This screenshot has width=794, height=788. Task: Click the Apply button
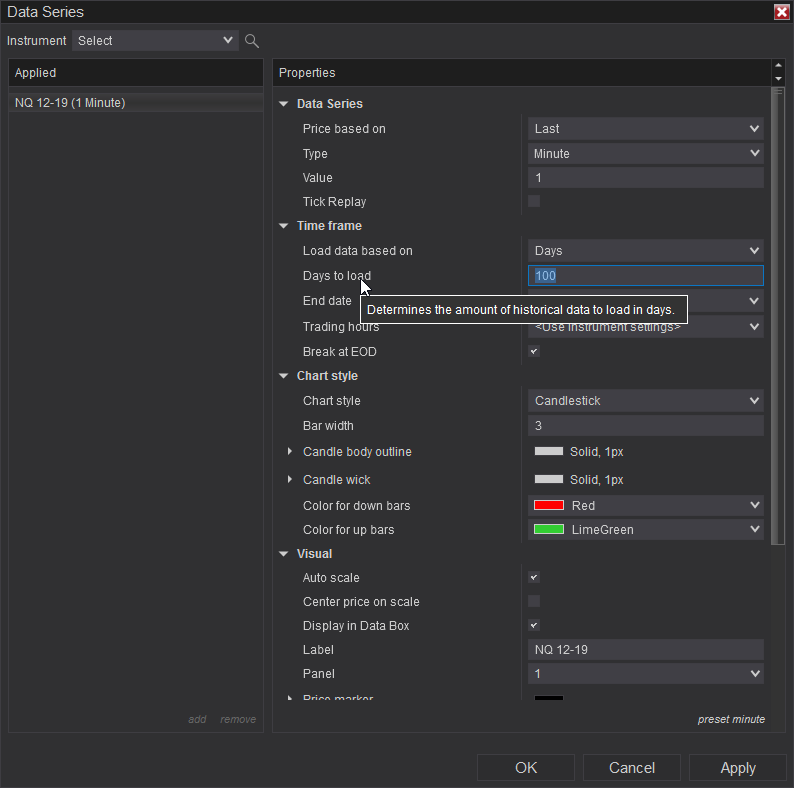pos(738,768)
